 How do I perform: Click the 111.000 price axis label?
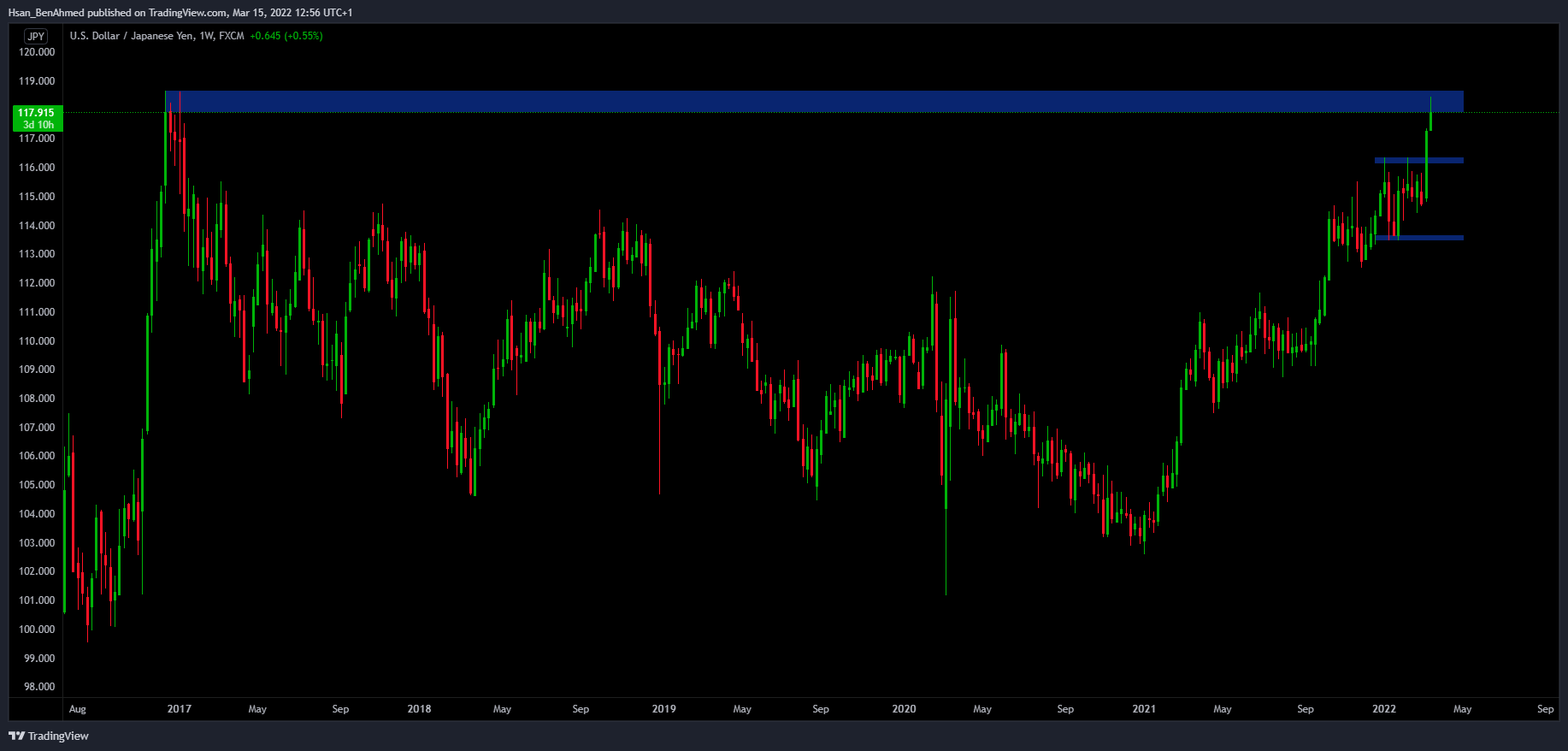coord(37,312)
